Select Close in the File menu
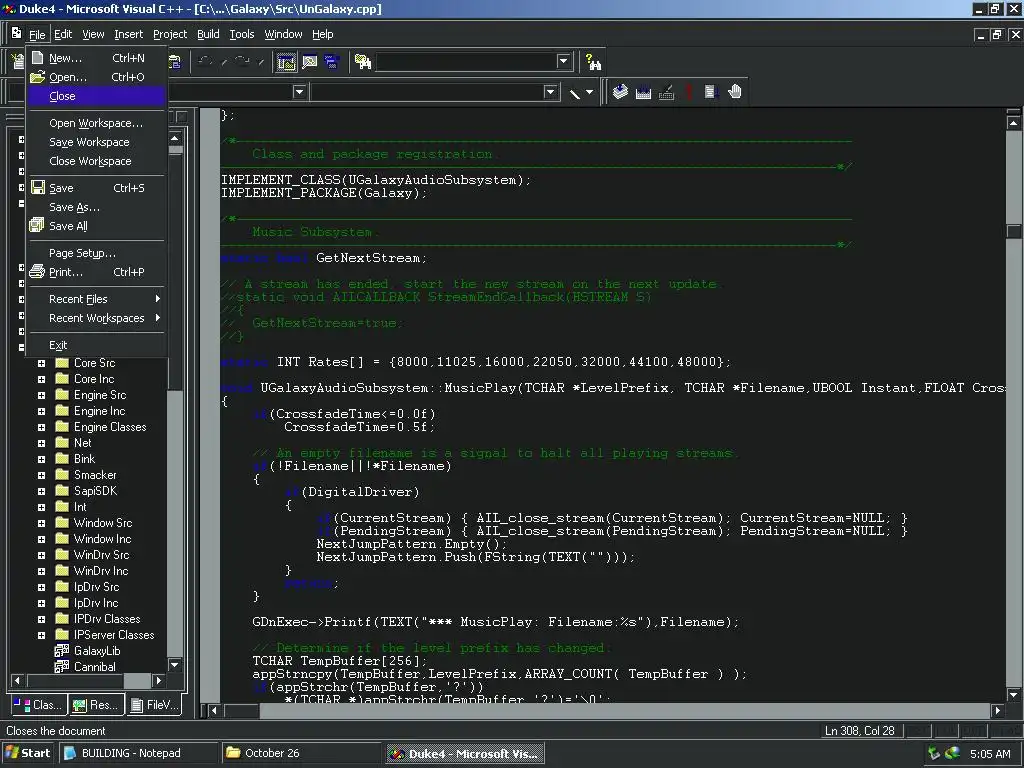Screen dimensions: 1024x768 click(x=96, y=96)
